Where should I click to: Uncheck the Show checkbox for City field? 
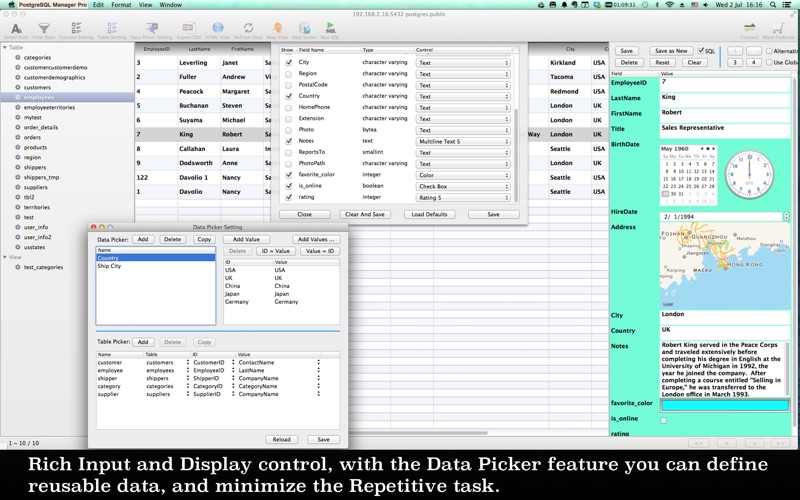(289, 62)
